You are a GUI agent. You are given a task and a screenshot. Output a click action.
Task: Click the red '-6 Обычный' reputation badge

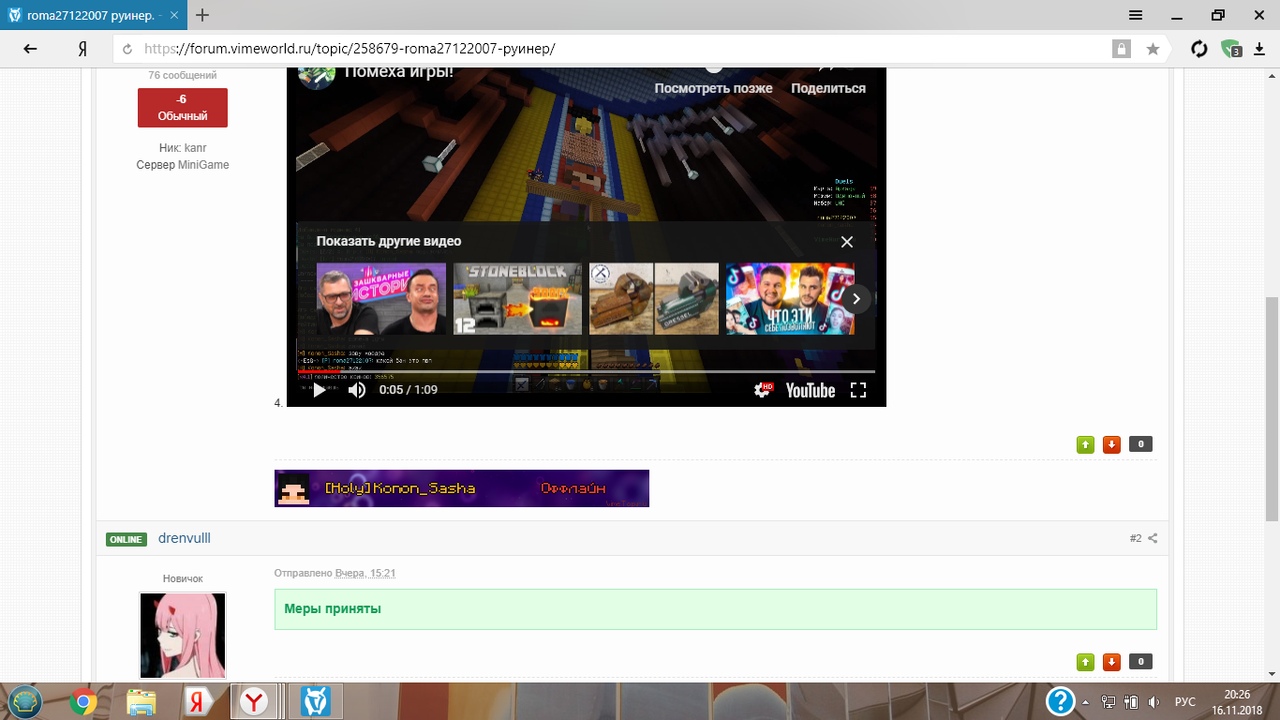point(182,108)
